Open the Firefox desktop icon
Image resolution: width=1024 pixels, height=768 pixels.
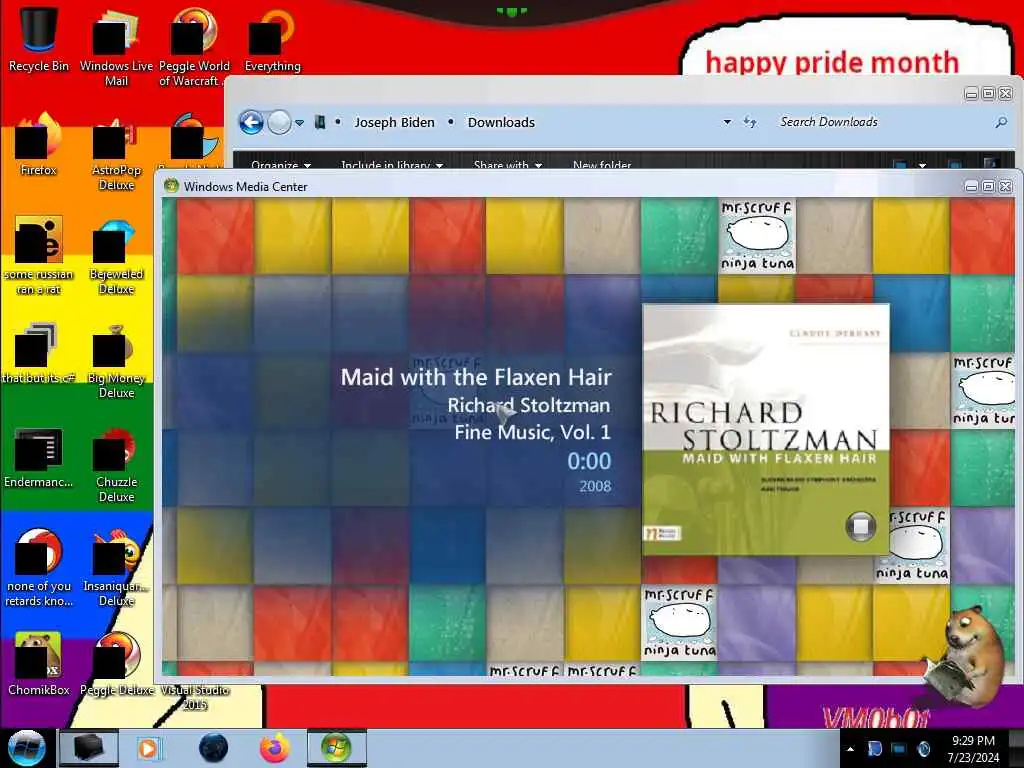(39, 144)
